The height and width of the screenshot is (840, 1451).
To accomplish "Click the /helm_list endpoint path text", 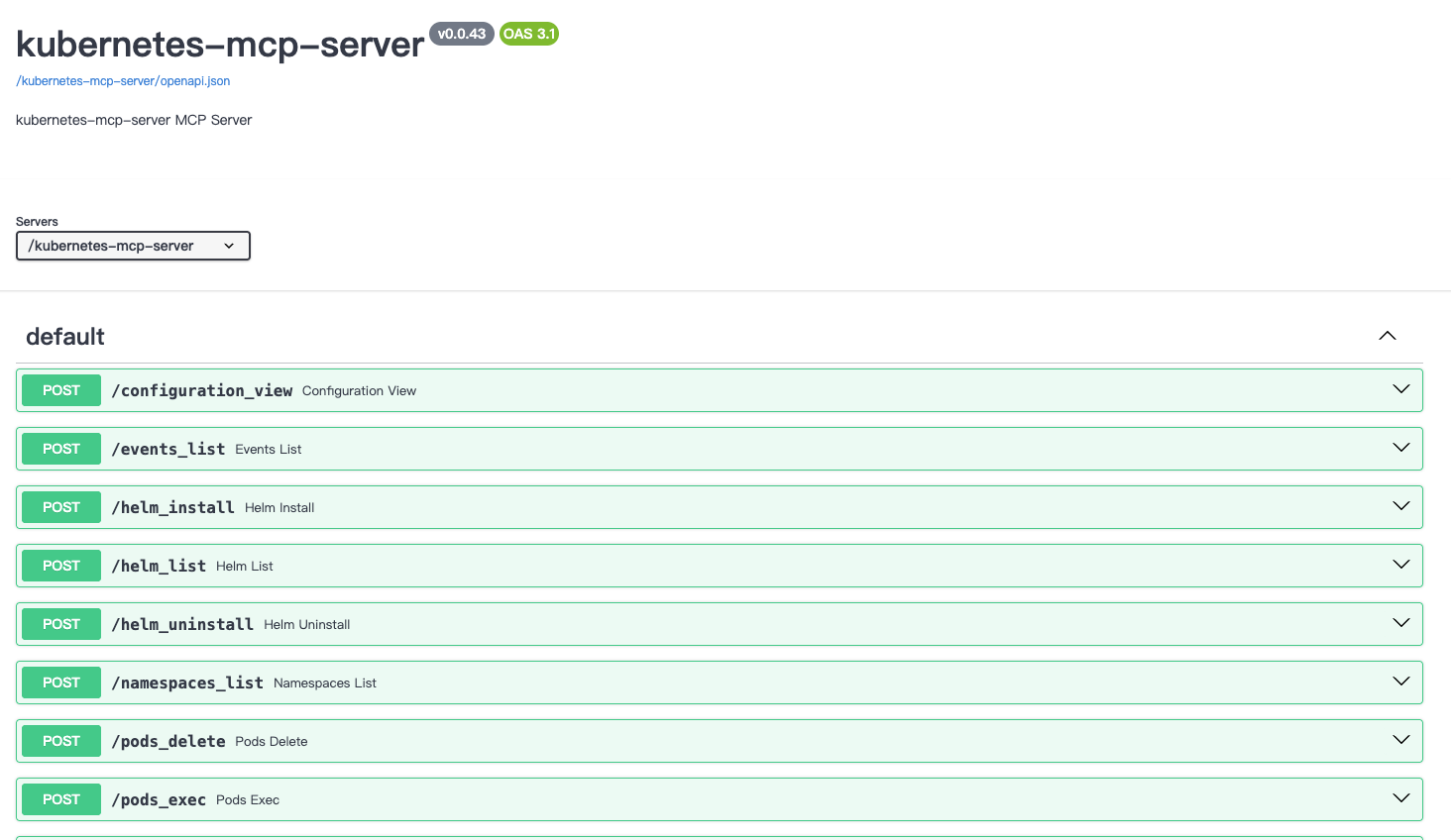I will [159, 566].
